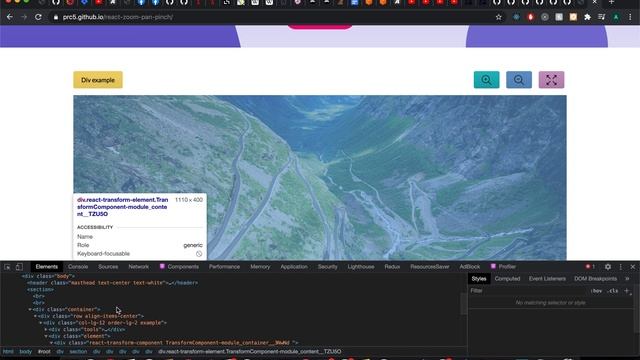Toggle the :hov element state panel
The image size is (640, 360).
click(597, 291)
